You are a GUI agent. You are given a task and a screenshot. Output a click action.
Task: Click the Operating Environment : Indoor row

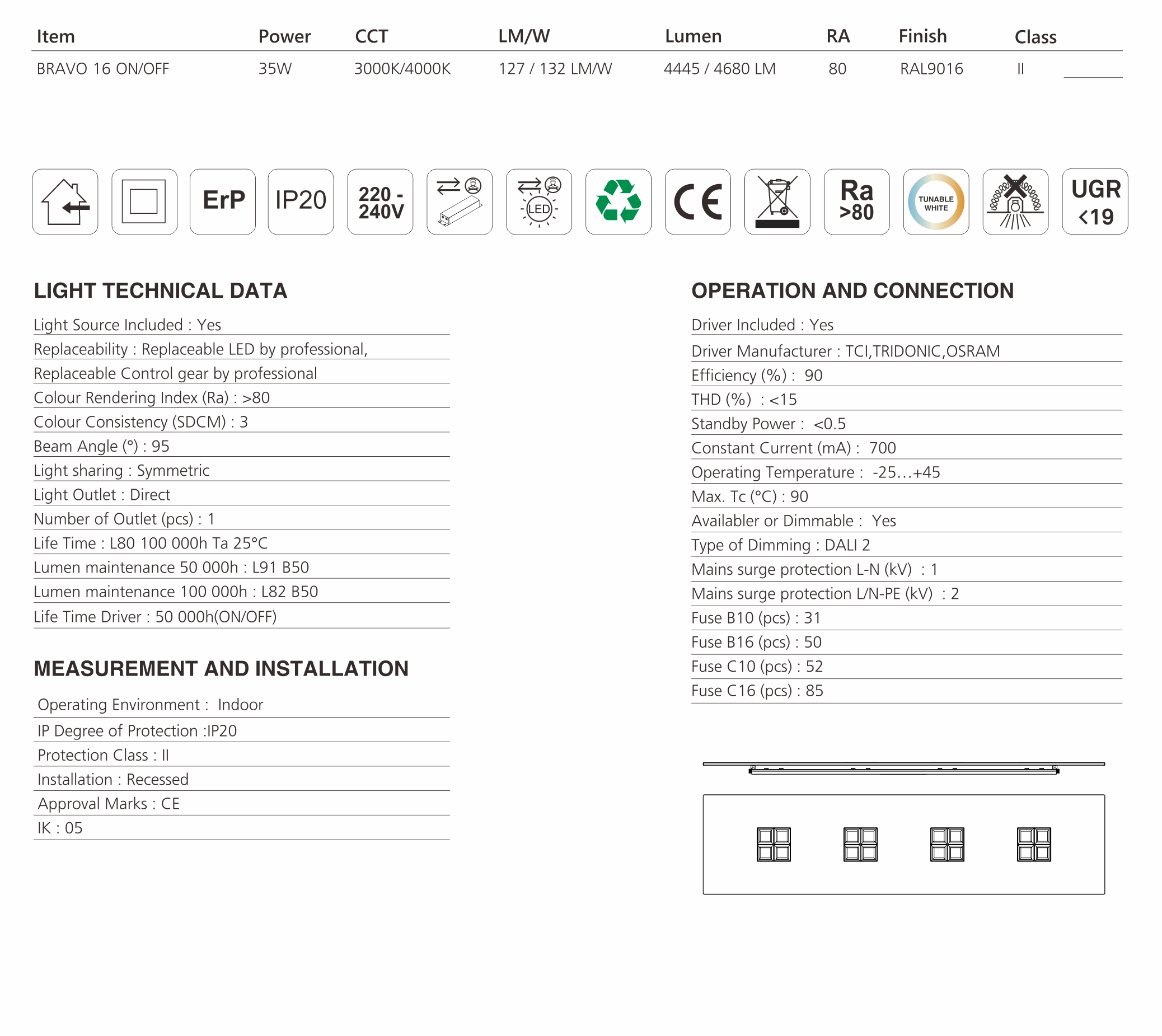[x=241, y=705]
